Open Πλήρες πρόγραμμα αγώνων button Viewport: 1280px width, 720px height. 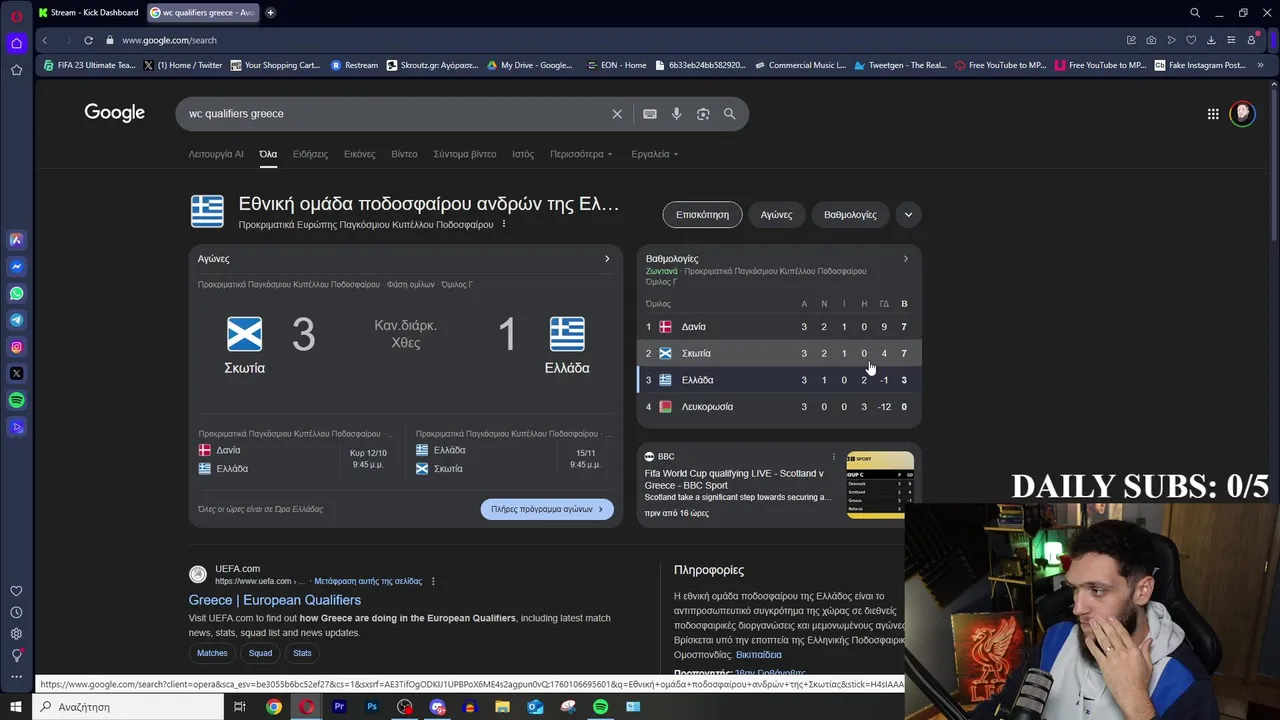(547, 509)
